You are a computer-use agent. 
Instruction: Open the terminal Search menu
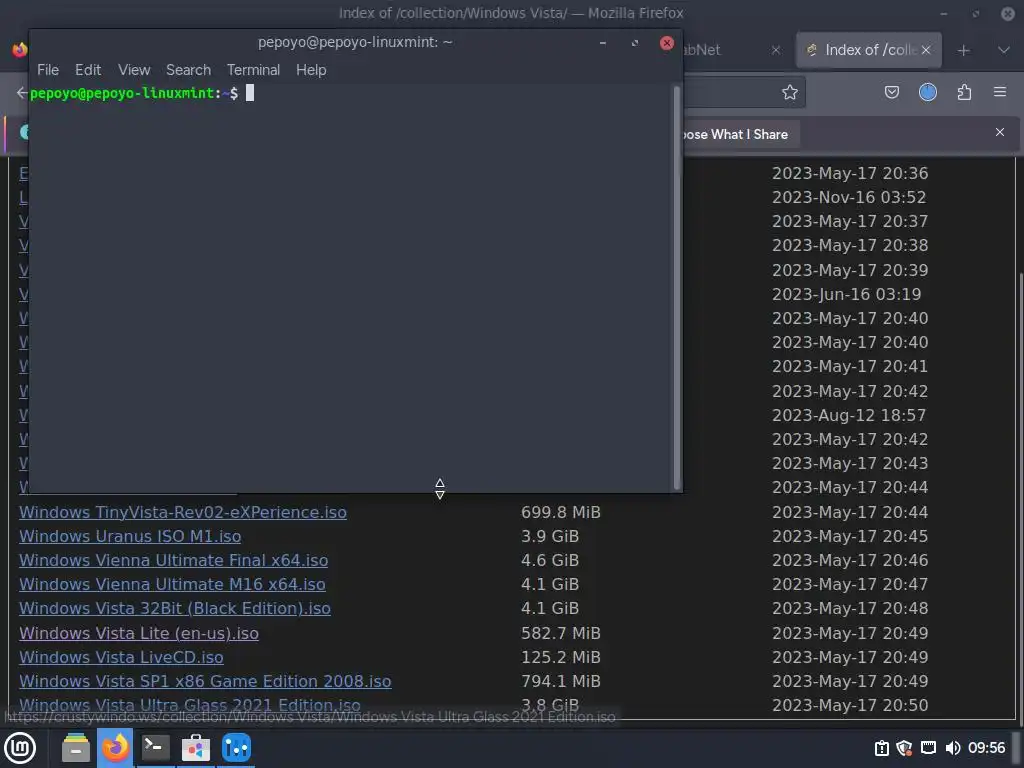tap(188, 70)
